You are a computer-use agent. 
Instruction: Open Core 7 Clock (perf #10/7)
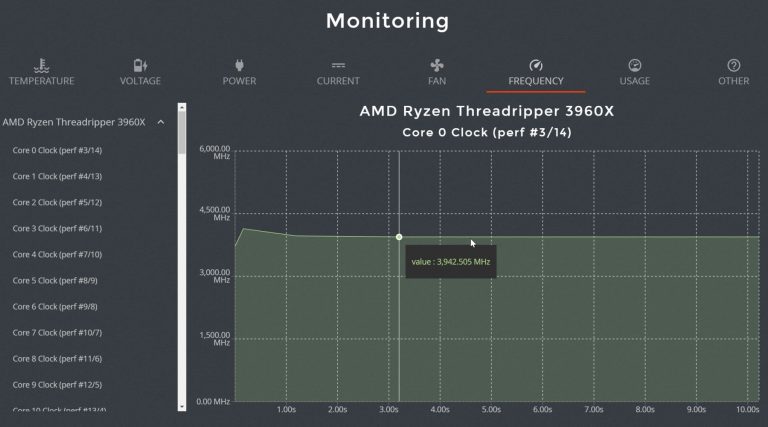(x=57, y=332)
